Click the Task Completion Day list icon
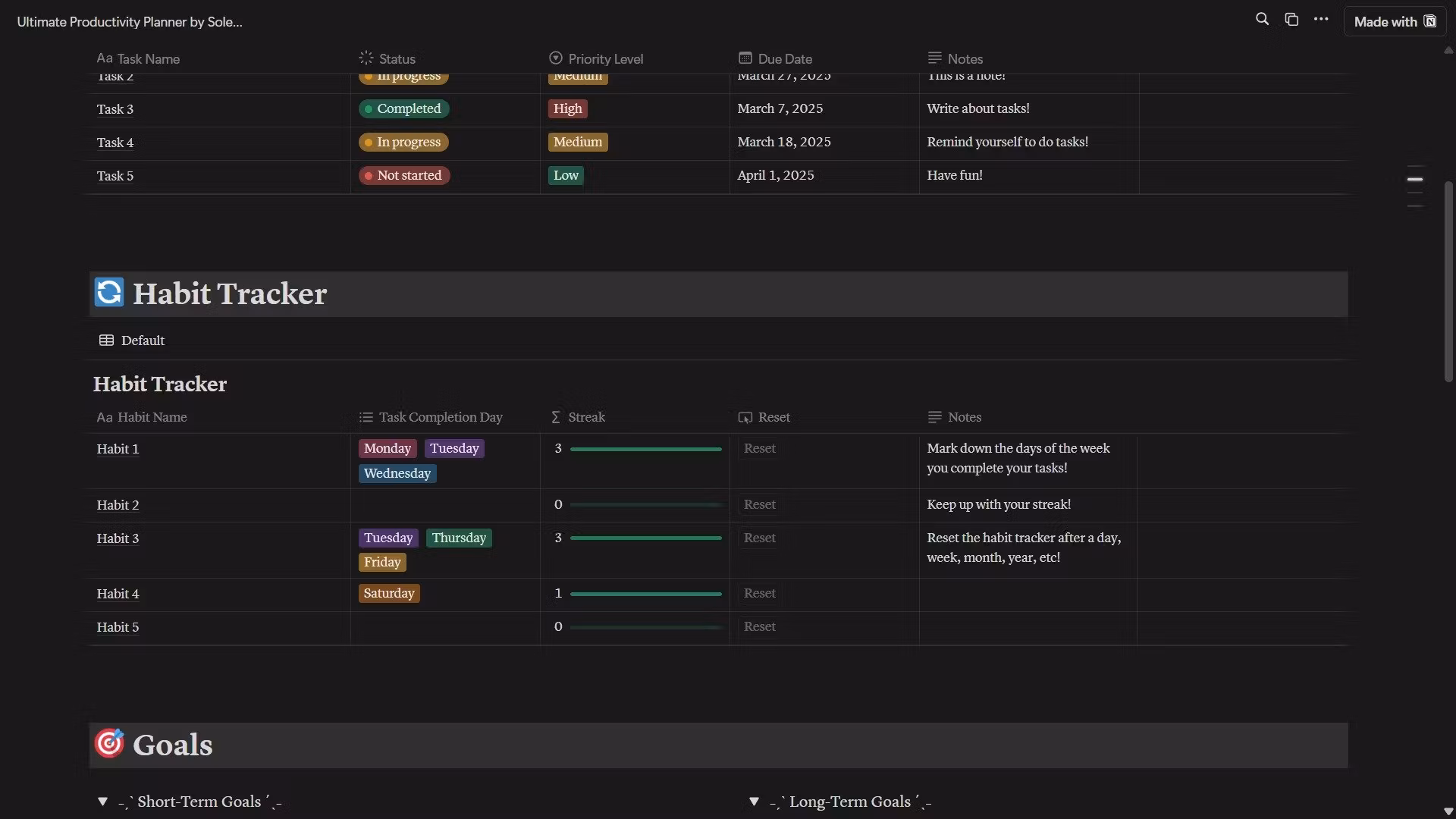The image size is (1456, 819). tap(366, 417)
